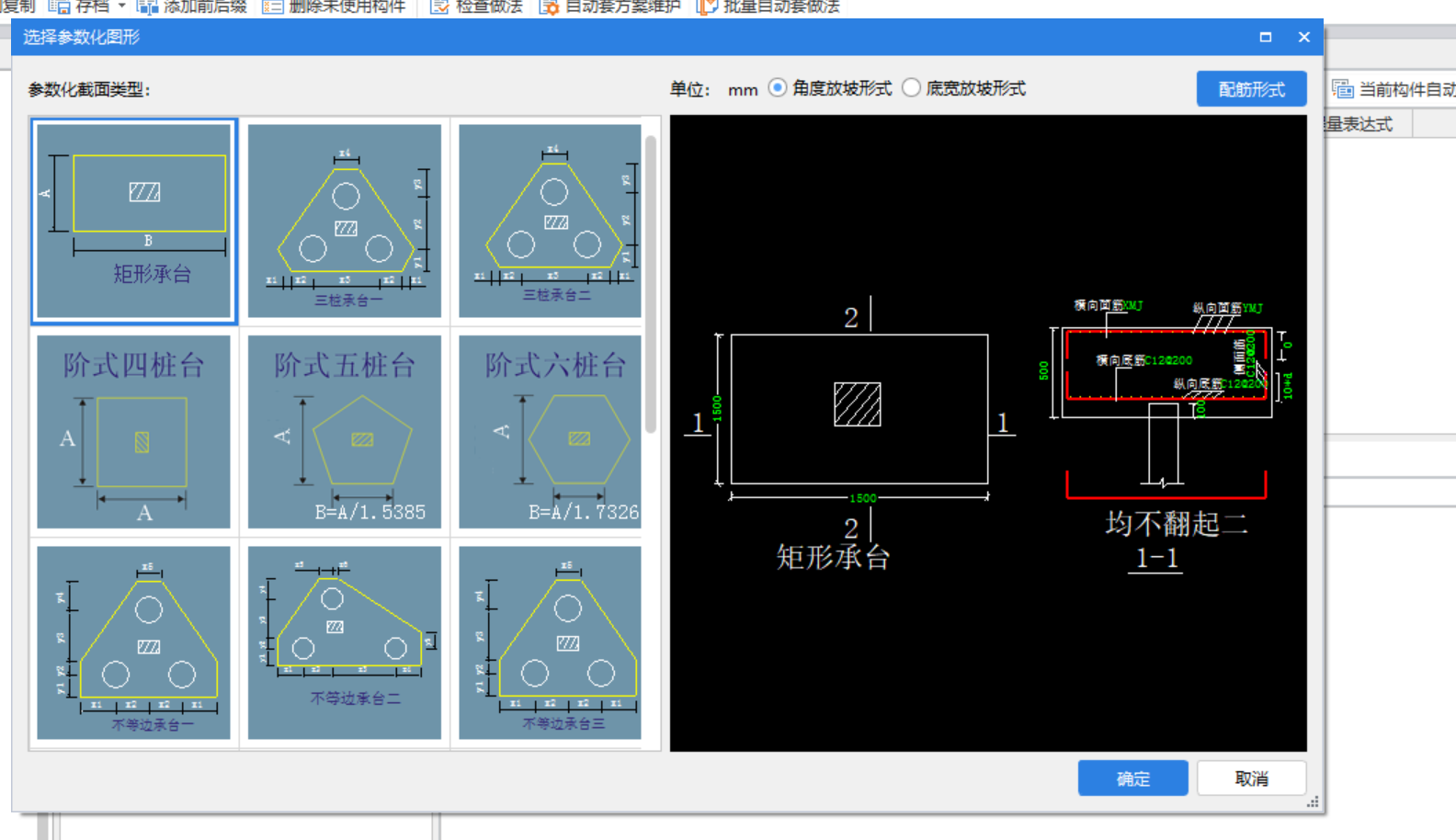The height and width of the screenshot is (840, 1456).
Task: Pick the 不等边承台三 thumbnail
Action: (x=550, y=642)
